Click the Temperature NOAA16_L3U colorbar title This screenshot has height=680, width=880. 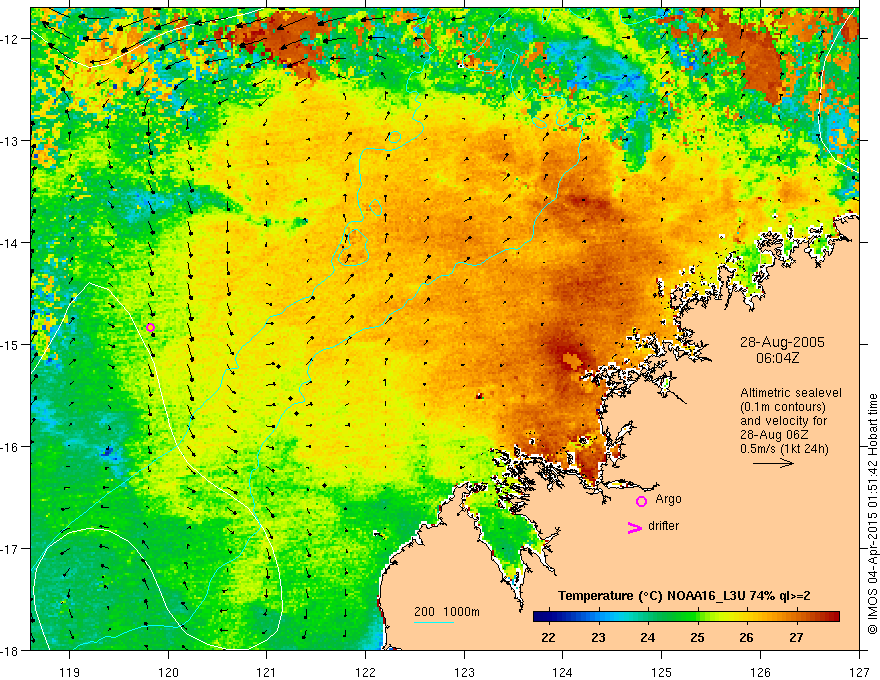point(684,596)
